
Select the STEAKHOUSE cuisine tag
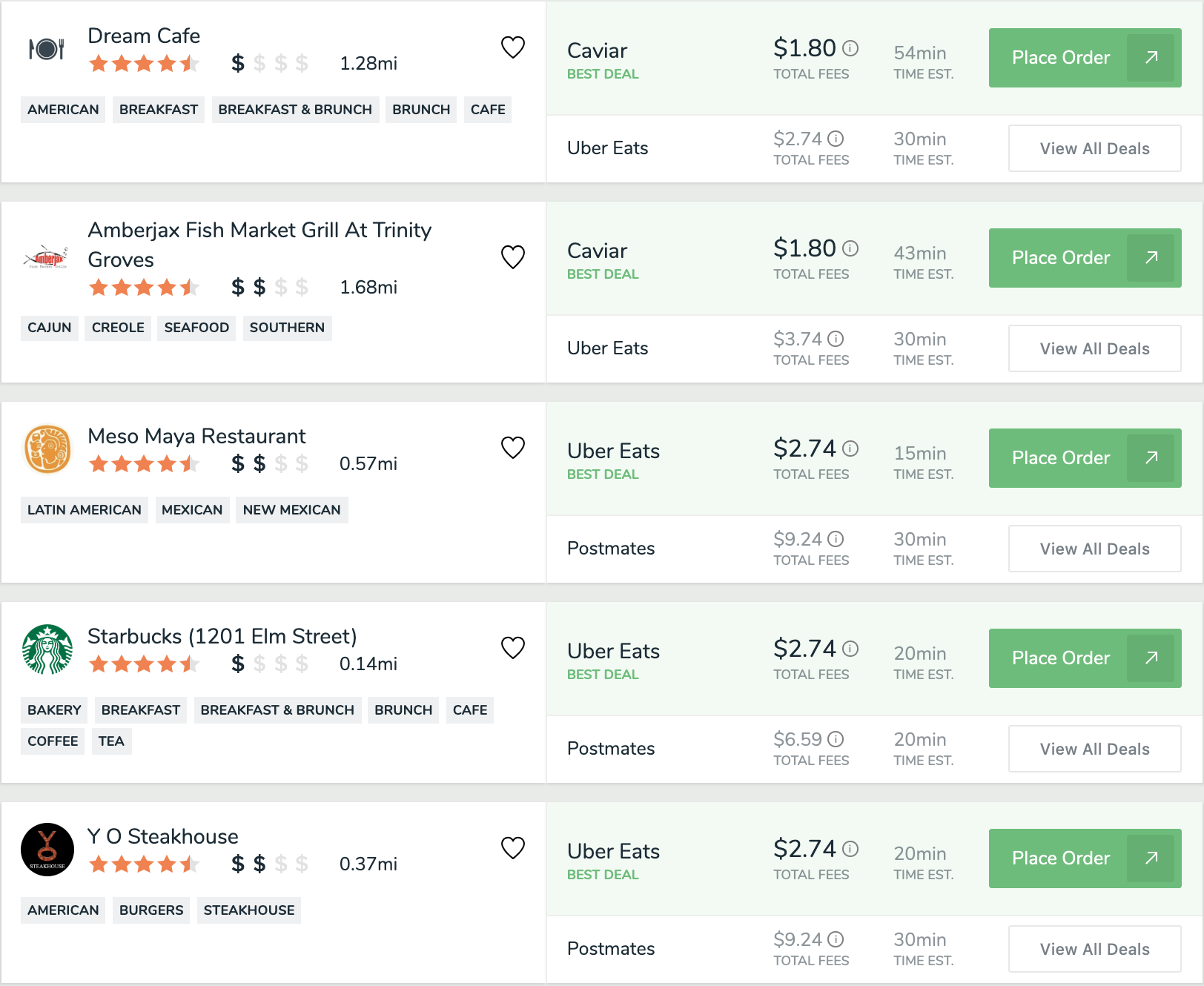[x=249, y=910]
